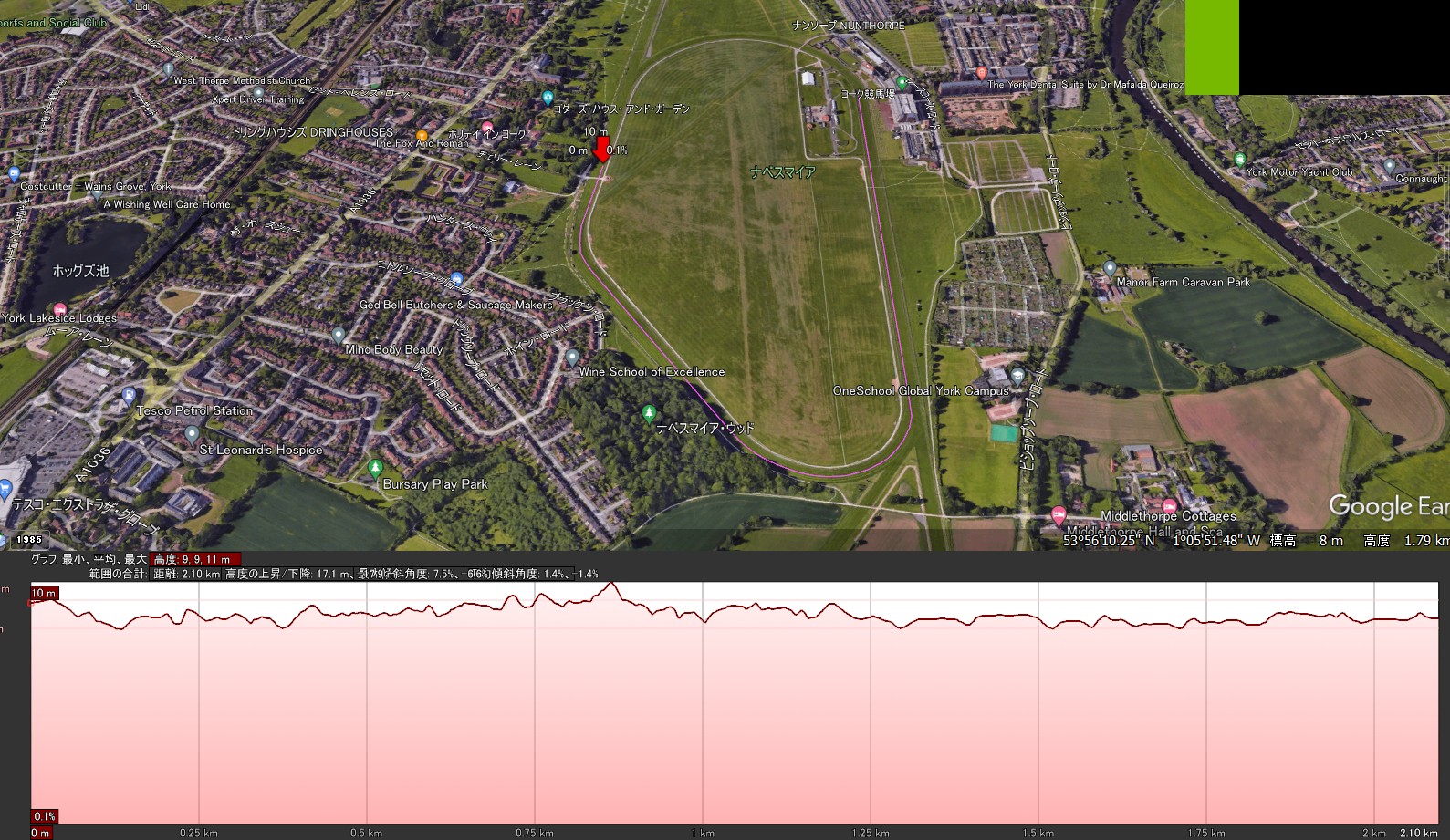Click the 10 m elevation tag on graph
This screenshot has height=840, width=1450.
click(x=44, y=594)
